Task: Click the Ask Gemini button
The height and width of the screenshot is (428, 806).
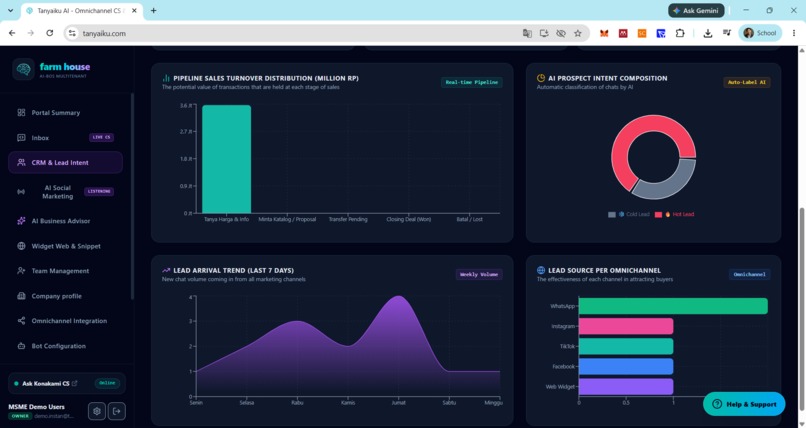Action: [696, 10]
